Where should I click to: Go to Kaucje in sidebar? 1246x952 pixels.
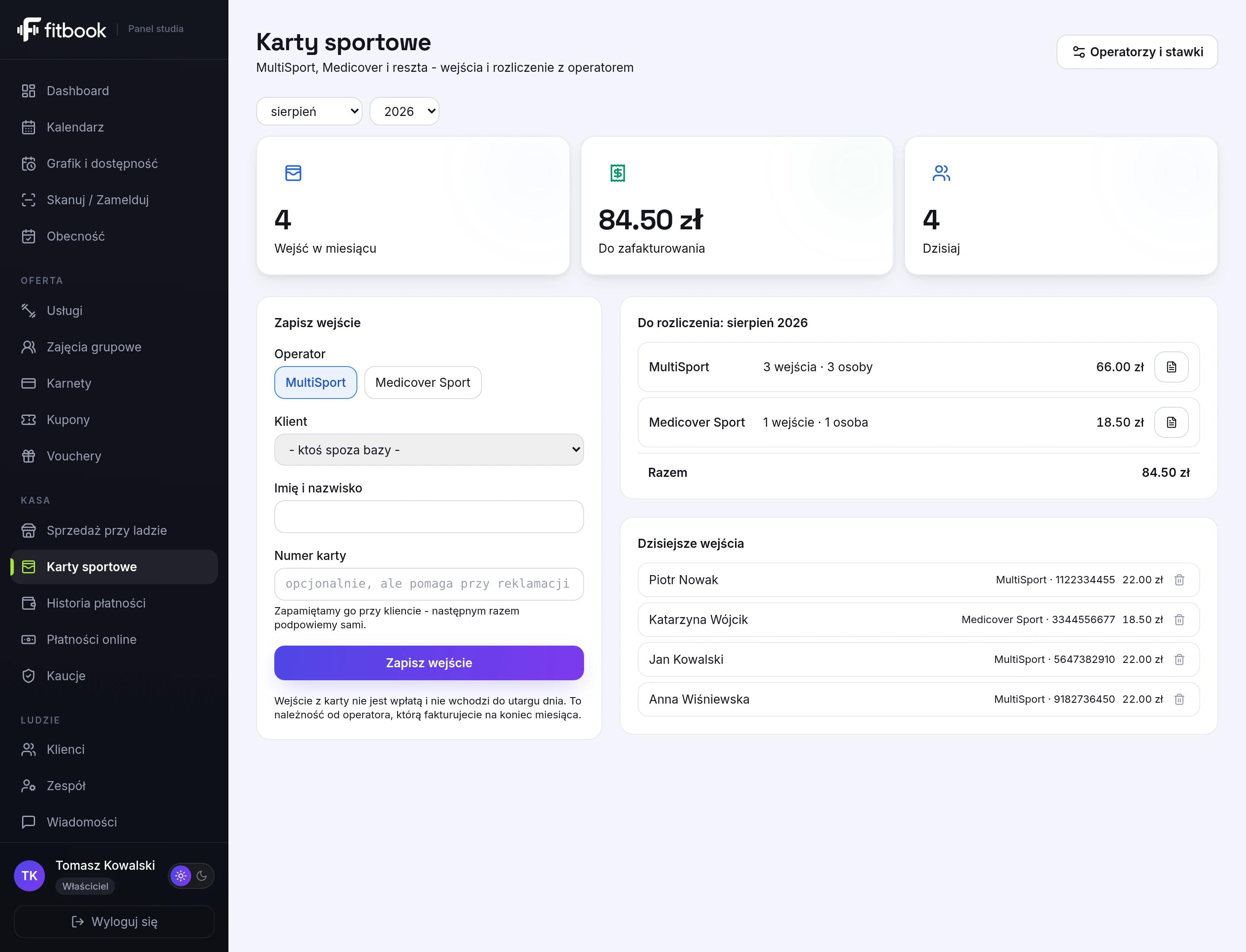click(115, 675)
